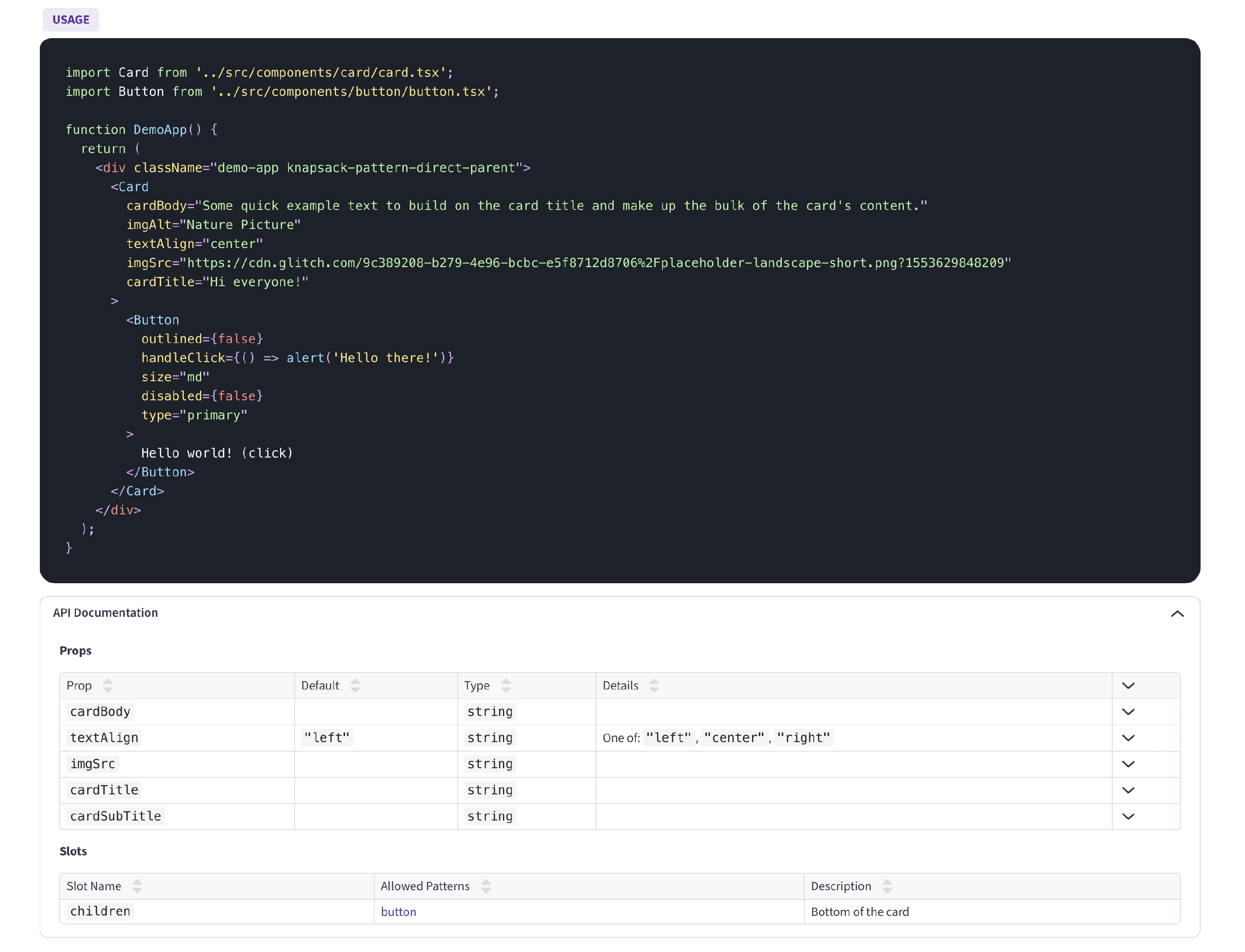Expand the Props table header row chevron
This screenshot has width=1245, height=952.
tap(1129, 685)
